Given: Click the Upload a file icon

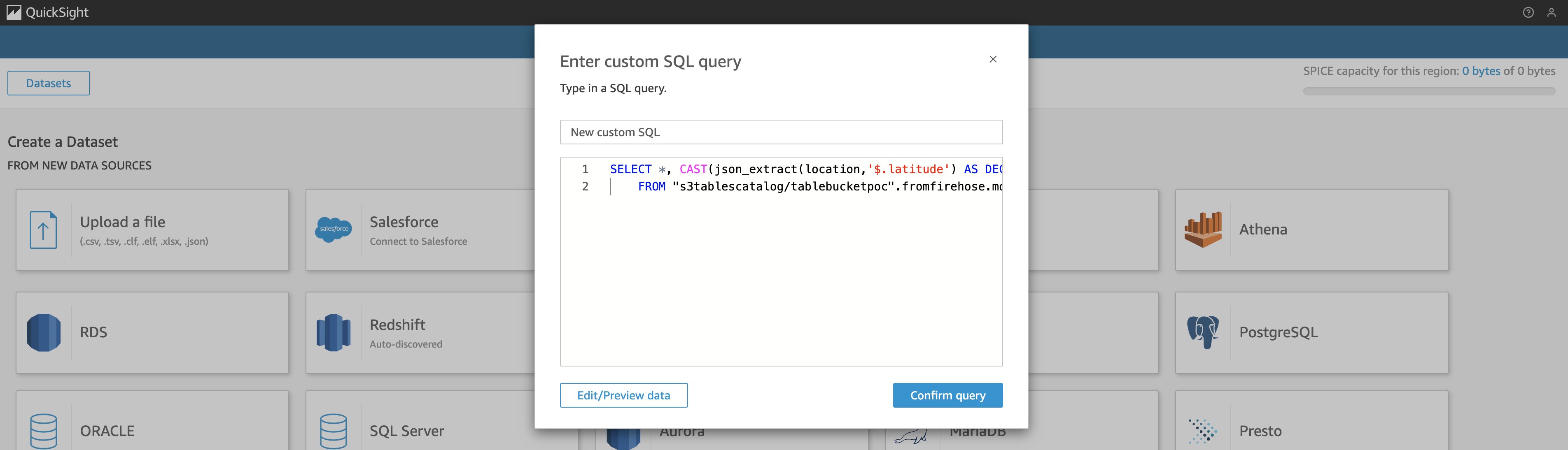Looking at the screenshot, I should [x=43, y=230].
